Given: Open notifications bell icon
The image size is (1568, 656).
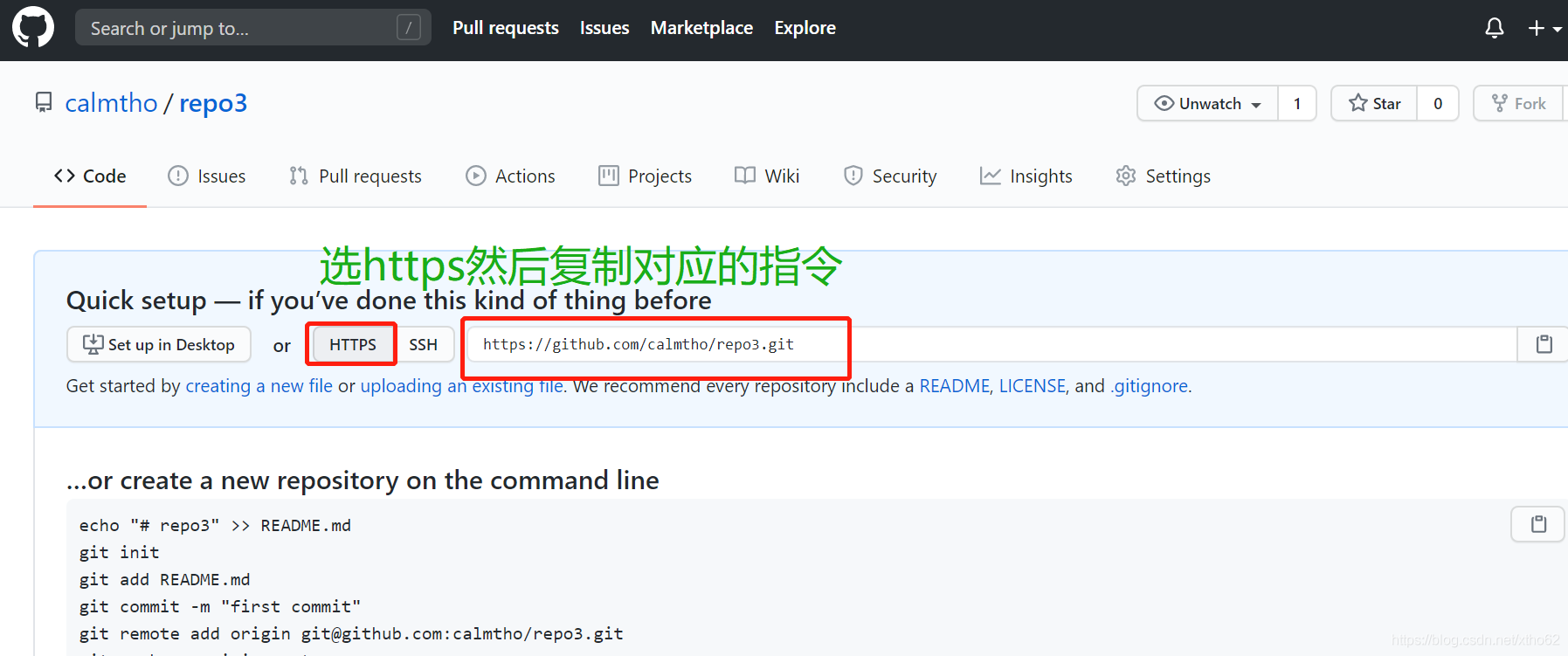Looking at the screenshot, I should click(x=1495, y=29).
